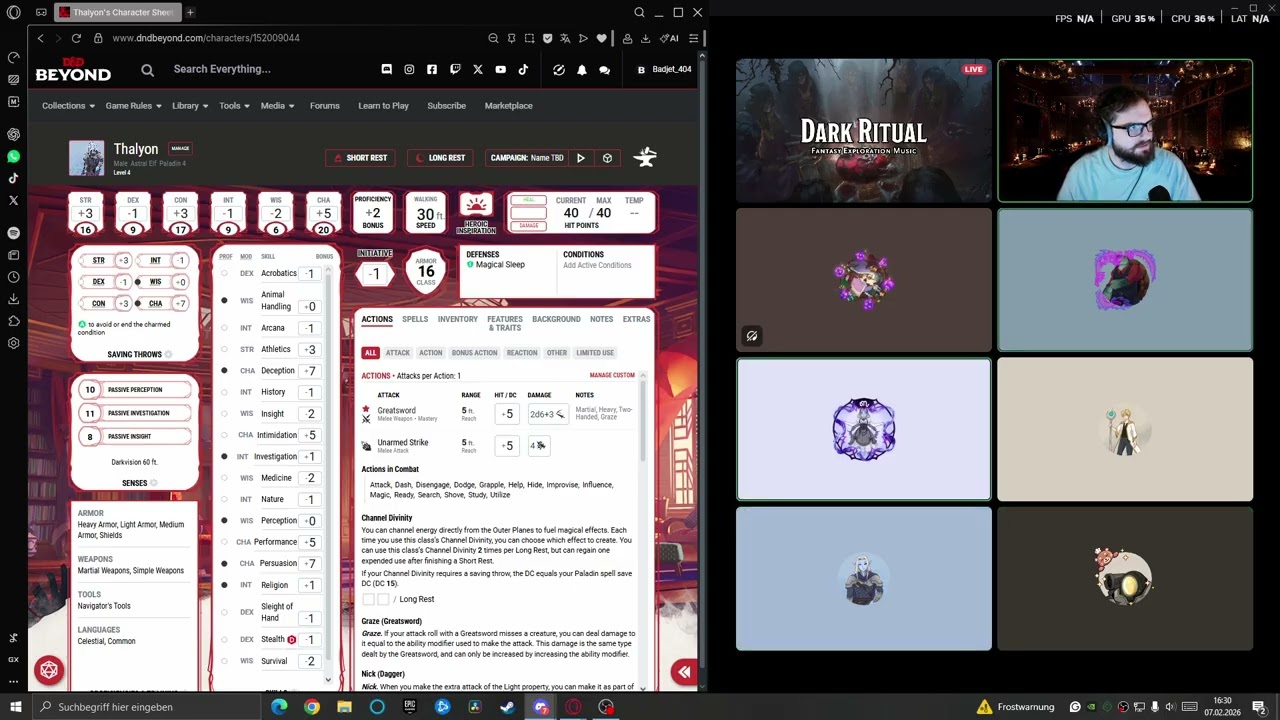1280x720 pixels.
Task: Open Opera sidebar settings gear
Action: (13, 343)
